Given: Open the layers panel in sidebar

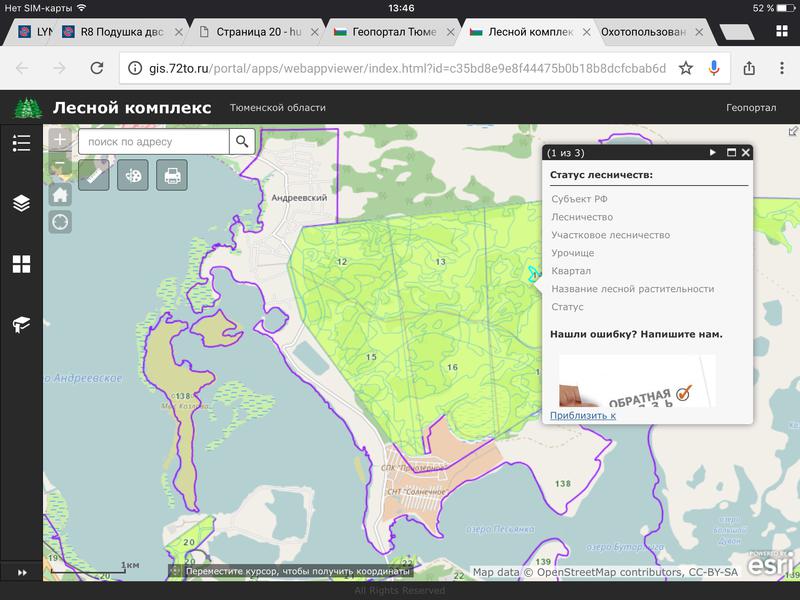Looking at the screenshot, I should (21, 203).
